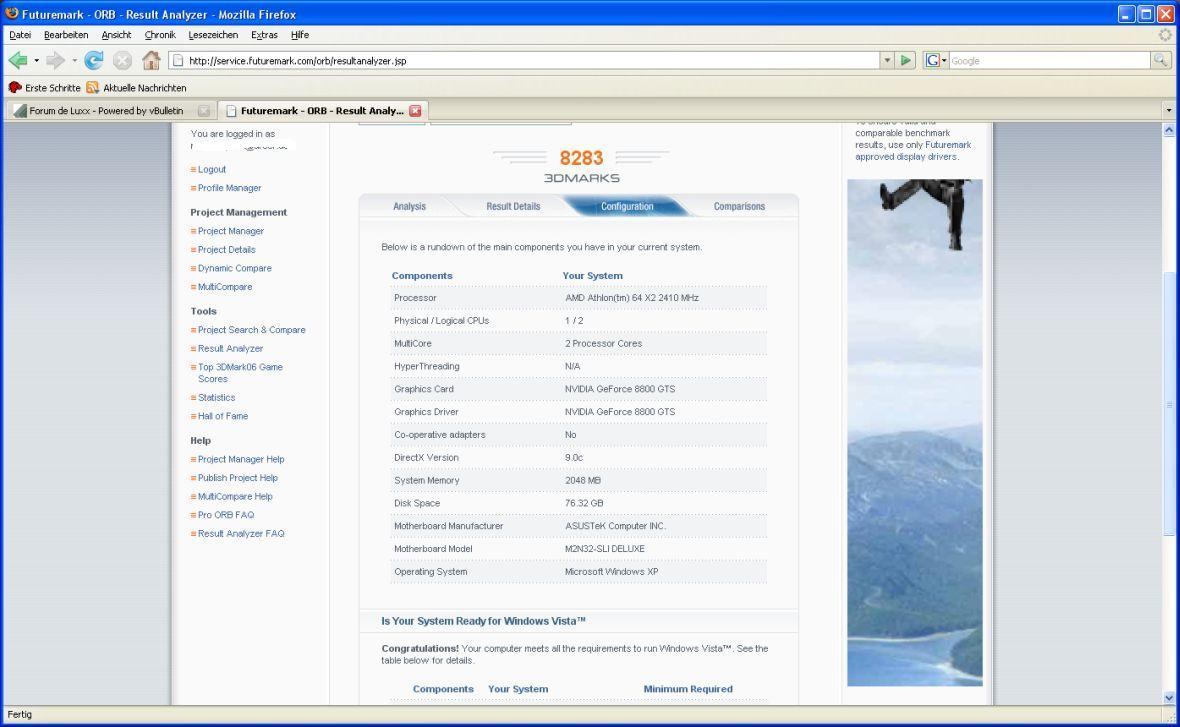Click the Microsoft Windows XP operating system value
This screenshot has height=727, width=1180.
611,572
